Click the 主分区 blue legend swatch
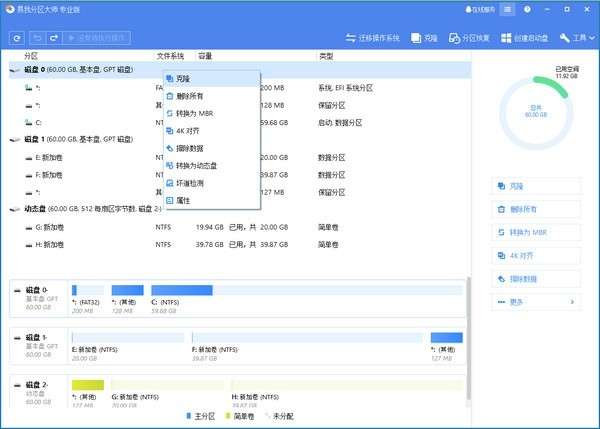Image resolution: width=600 pixels, height=429 pixels. [188, 416]
